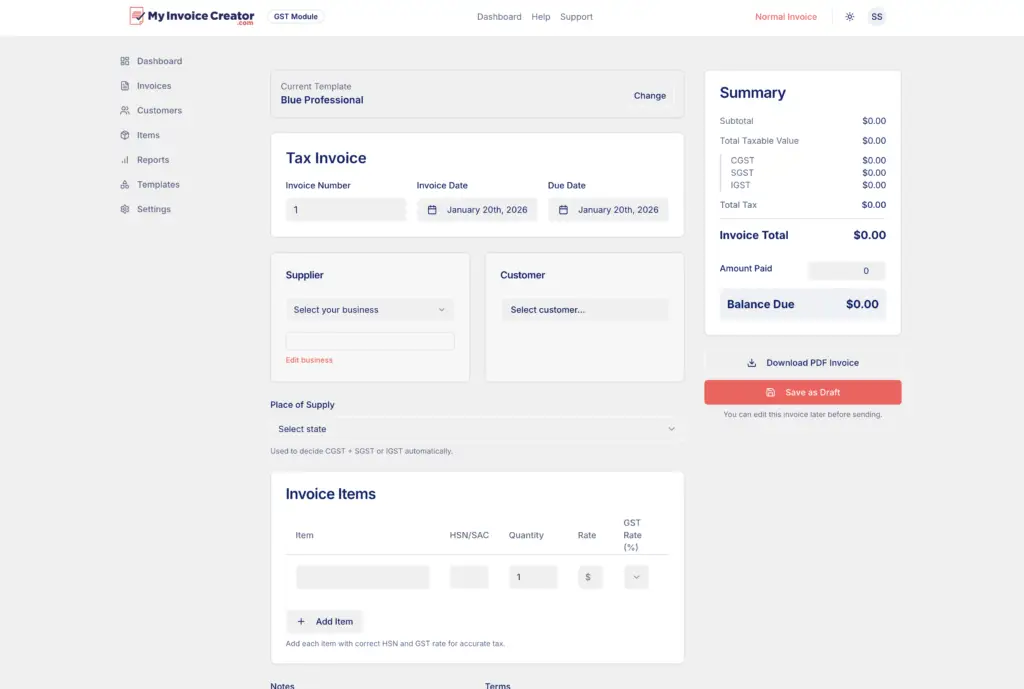Select the Templates icon in the sidebar

(124, 184)
